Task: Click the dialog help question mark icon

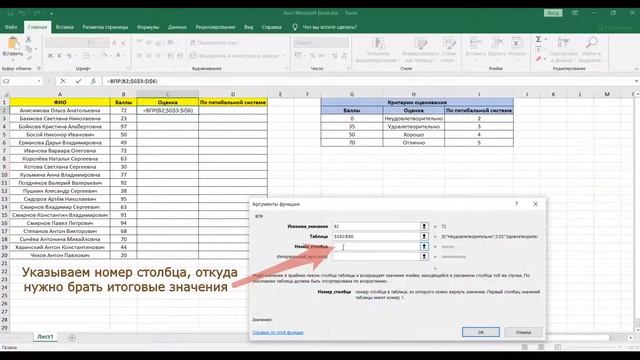Action: pos(516,204)
